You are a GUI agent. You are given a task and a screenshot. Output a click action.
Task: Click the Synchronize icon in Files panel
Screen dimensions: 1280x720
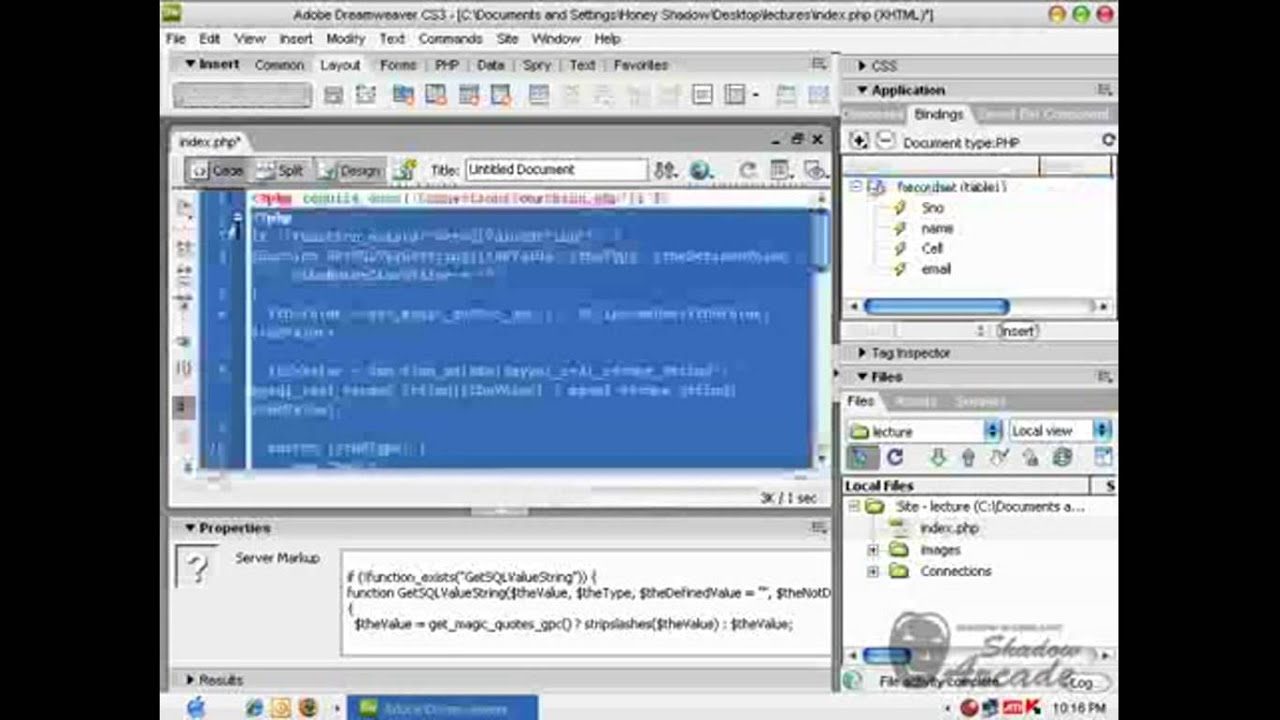1062,458
